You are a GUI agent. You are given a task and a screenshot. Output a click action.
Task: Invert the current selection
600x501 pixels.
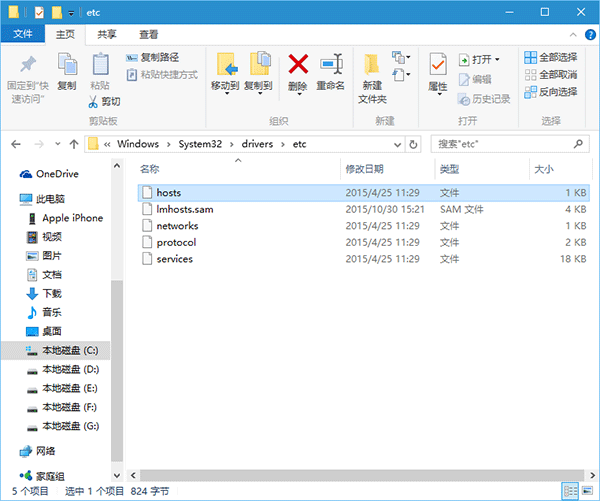click(x=551, y=91)
